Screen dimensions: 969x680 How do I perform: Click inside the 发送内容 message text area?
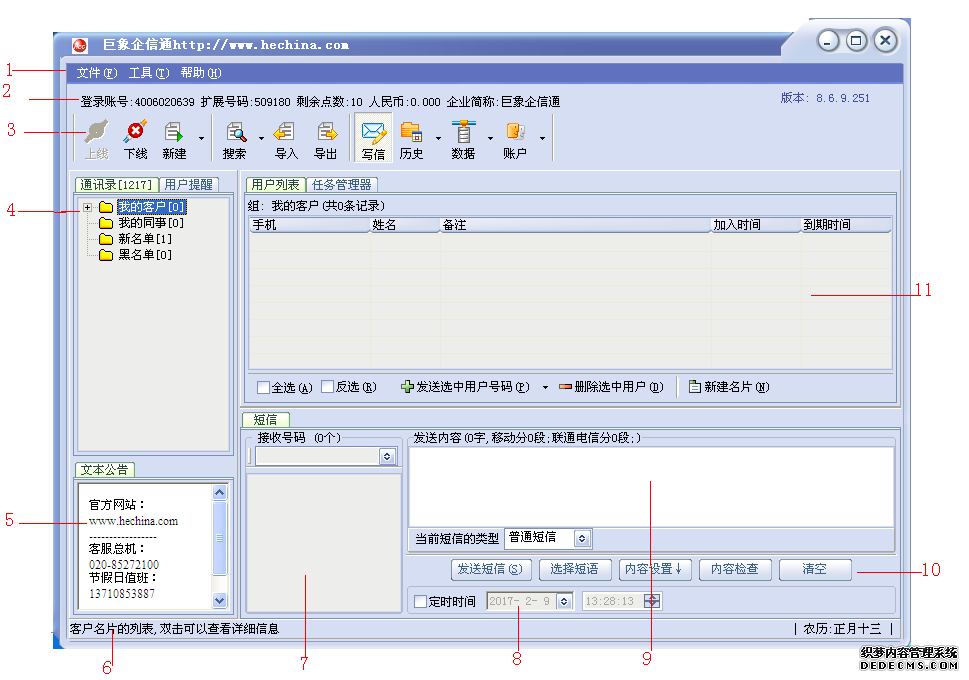point(650,485)
